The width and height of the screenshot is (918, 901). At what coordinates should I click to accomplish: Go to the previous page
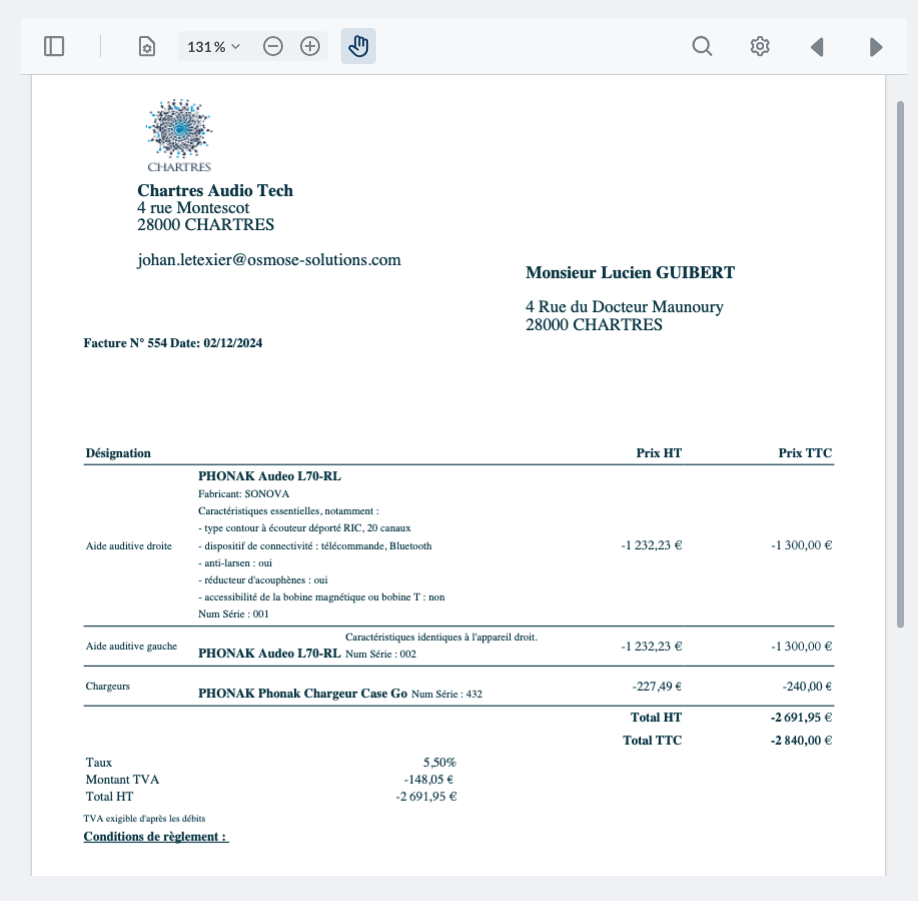click(x=817, y=46)
